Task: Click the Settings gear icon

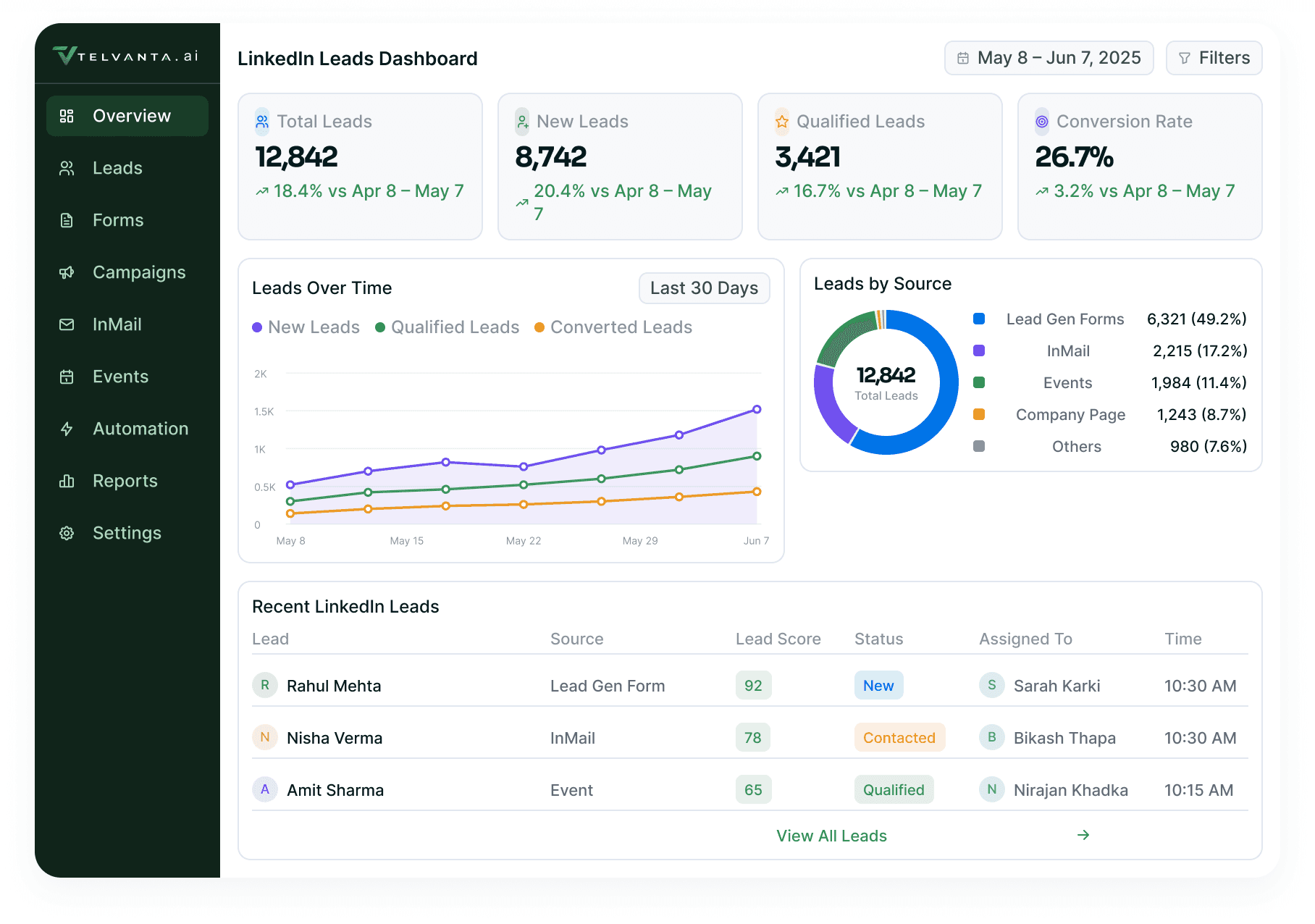Action: click(x=67, y=533)
